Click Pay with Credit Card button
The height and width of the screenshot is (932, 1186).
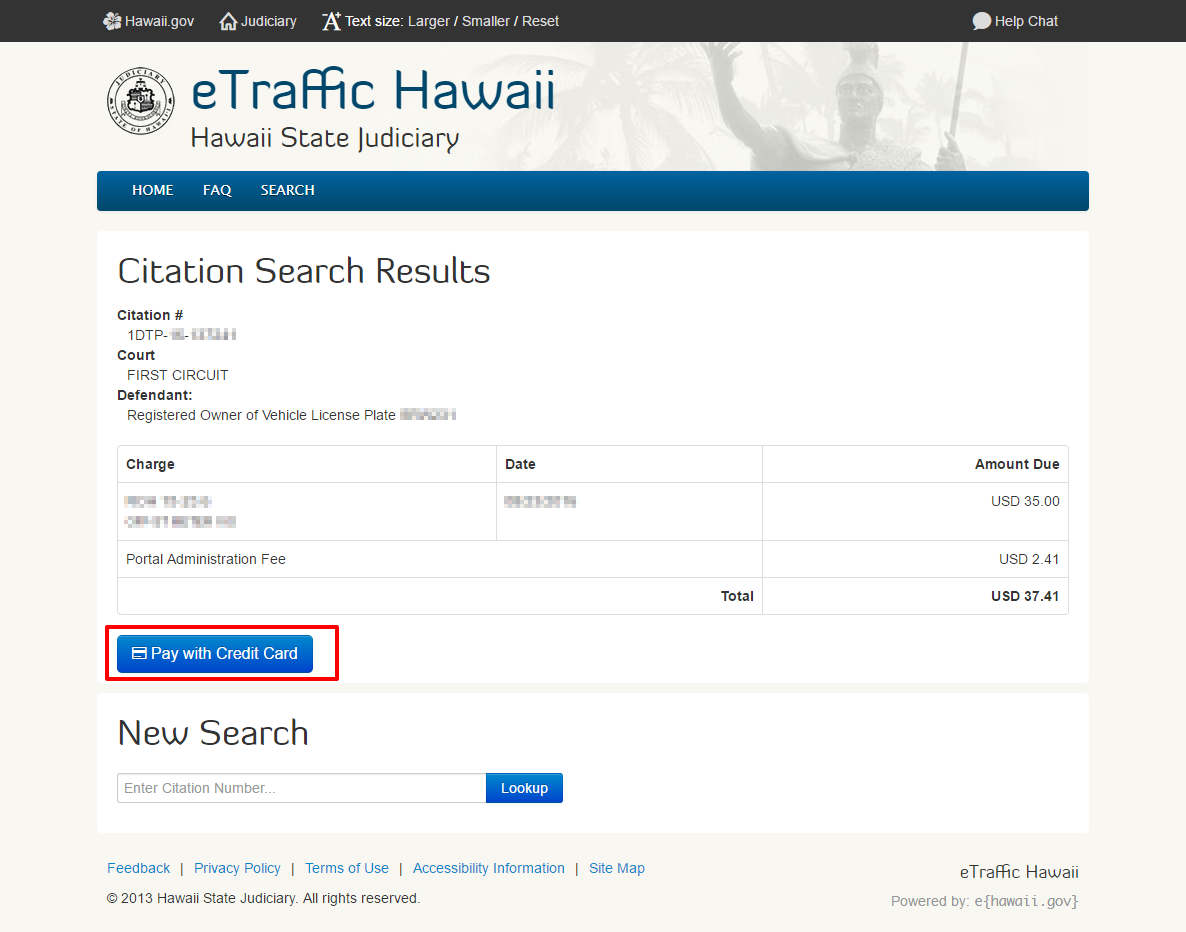[x=215, y=654]
